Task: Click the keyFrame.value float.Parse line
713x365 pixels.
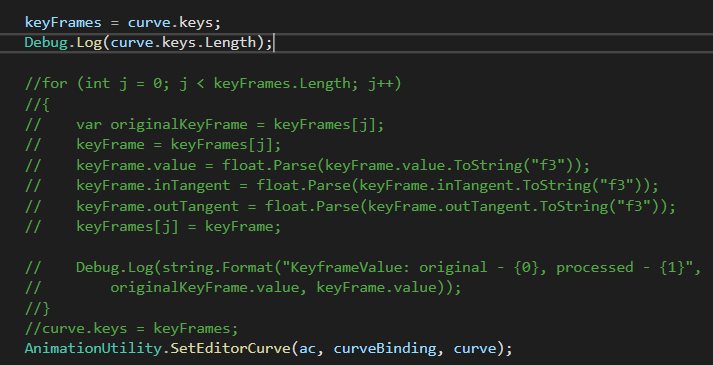Action: point(307,165)
